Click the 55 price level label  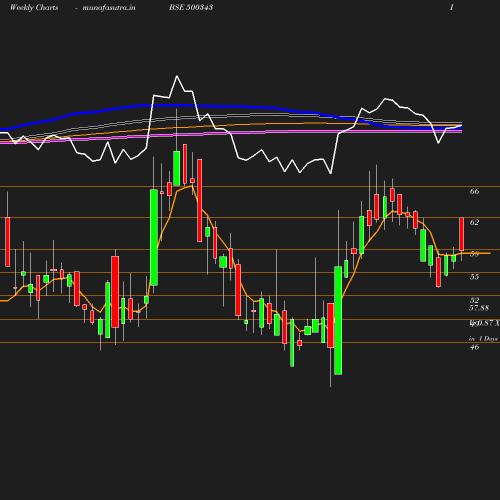[x=474, y=277]
